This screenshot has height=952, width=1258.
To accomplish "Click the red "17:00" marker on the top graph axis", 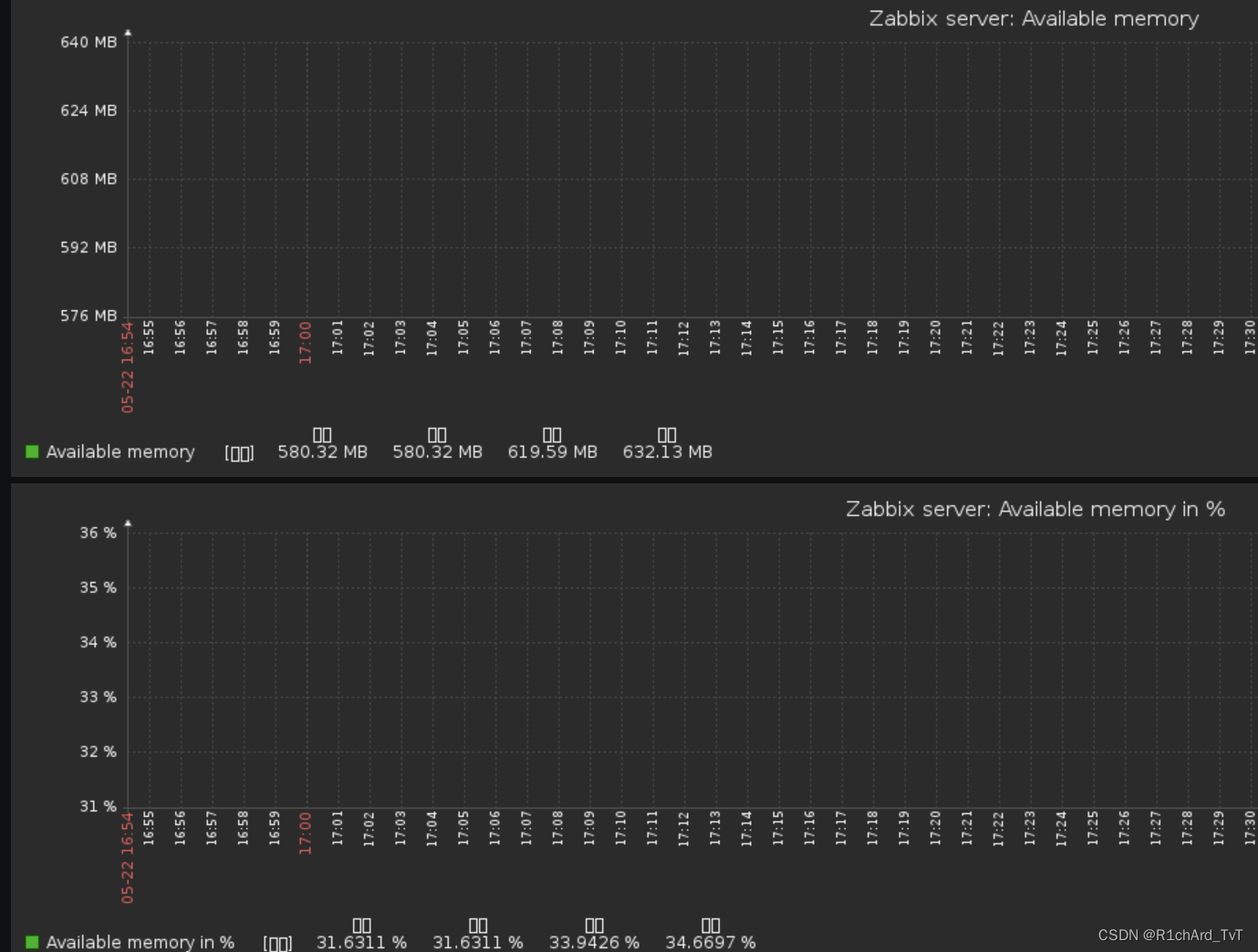I will tap(306, 340).
